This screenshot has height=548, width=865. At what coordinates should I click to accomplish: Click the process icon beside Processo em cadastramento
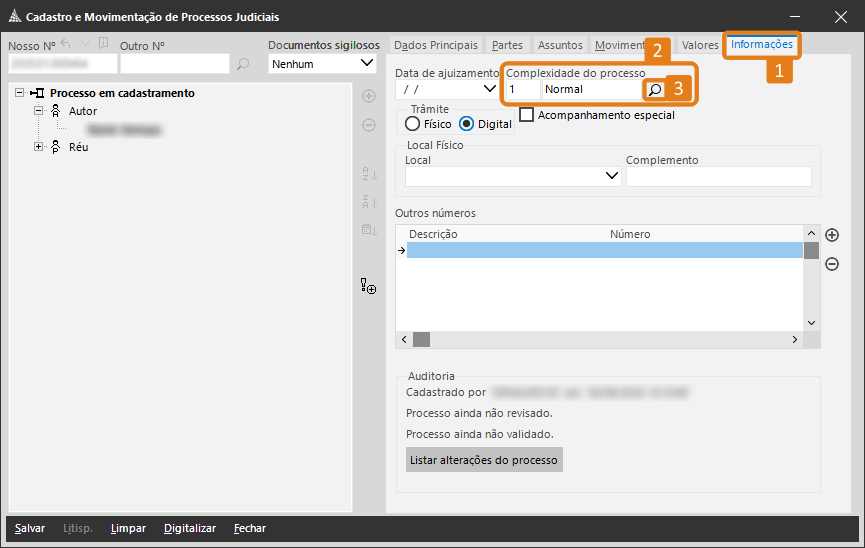37,93
